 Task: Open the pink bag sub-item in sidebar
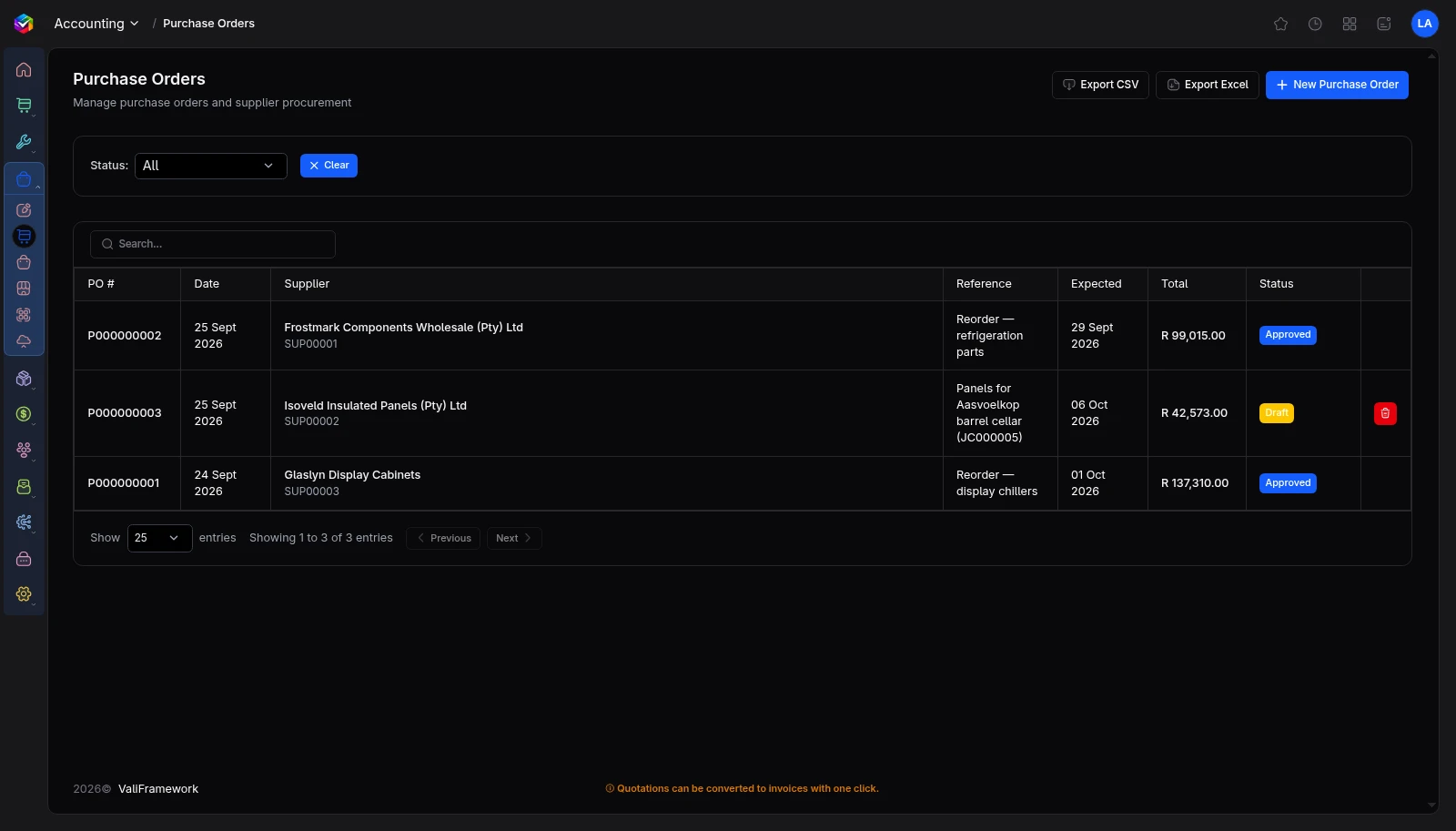pos(24,262)
